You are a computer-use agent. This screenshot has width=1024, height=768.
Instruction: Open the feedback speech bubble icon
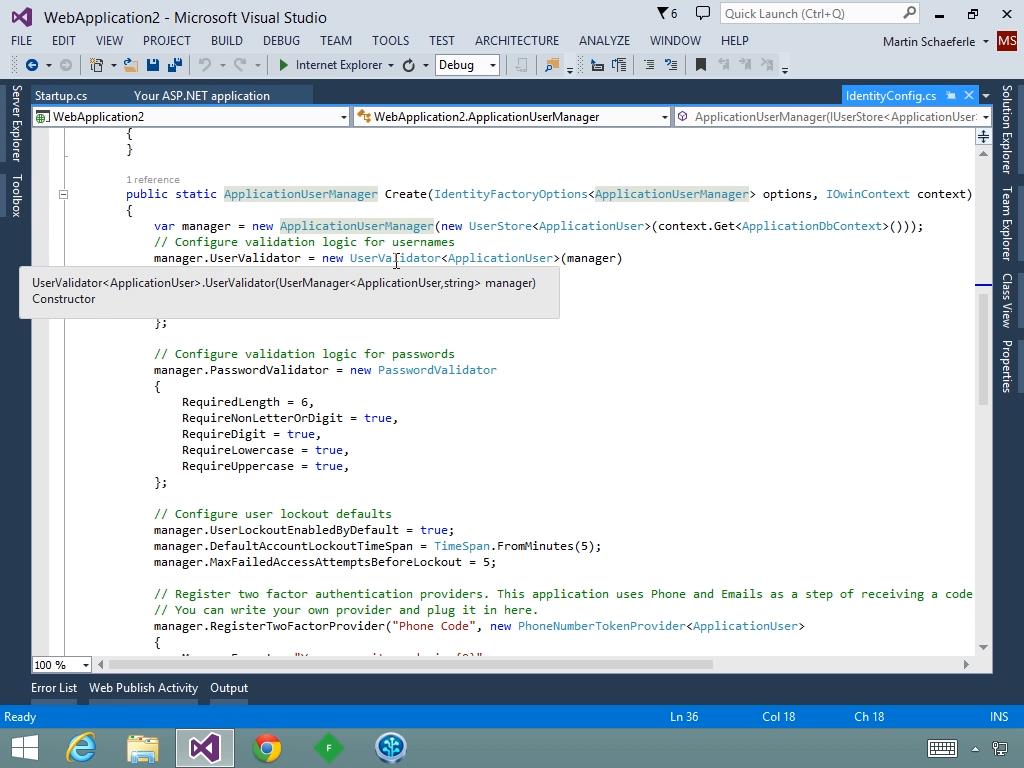tap(703, 13)
